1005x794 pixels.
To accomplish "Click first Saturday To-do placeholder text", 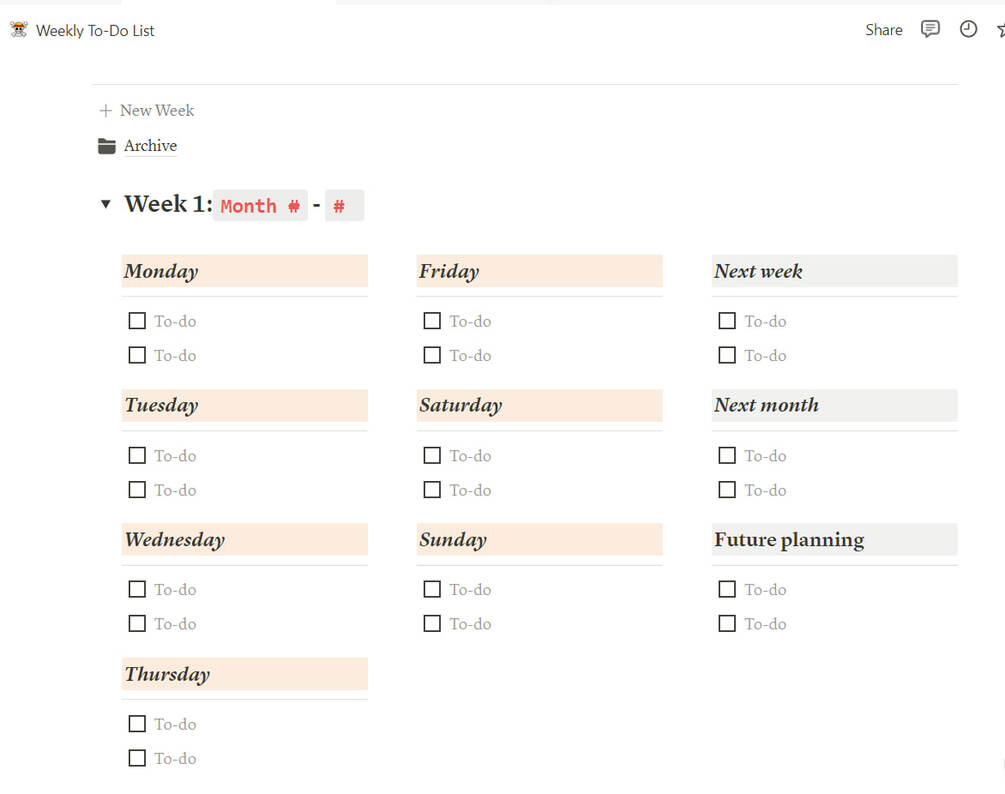I will tap(470, 456).
